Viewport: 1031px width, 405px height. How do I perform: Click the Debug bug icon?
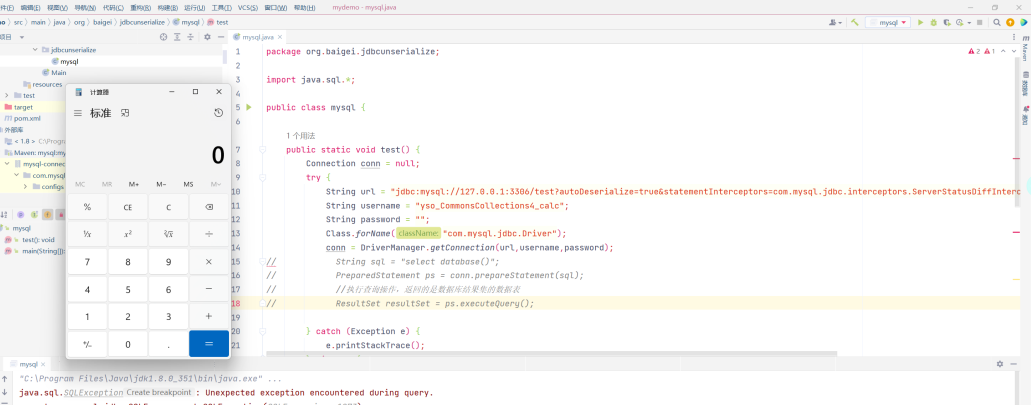pos(934,22)
